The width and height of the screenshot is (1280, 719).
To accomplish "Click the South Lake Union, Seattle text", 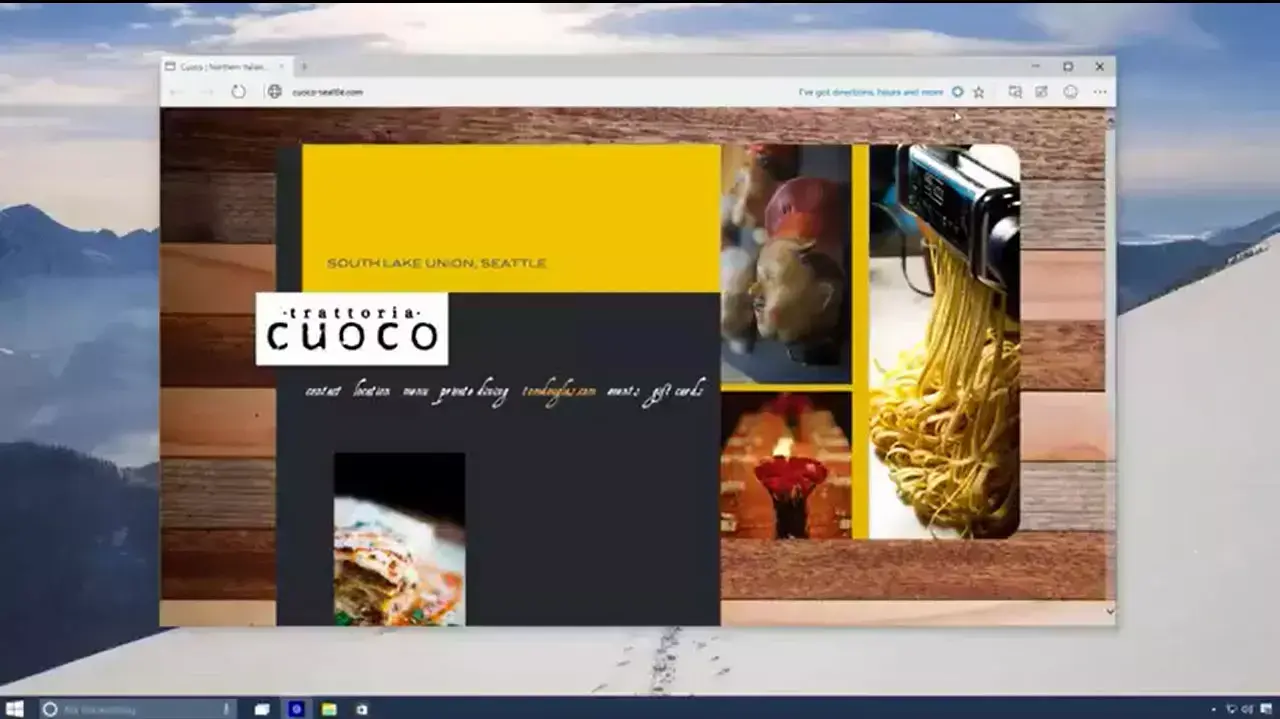I will (x=436, y=264).
